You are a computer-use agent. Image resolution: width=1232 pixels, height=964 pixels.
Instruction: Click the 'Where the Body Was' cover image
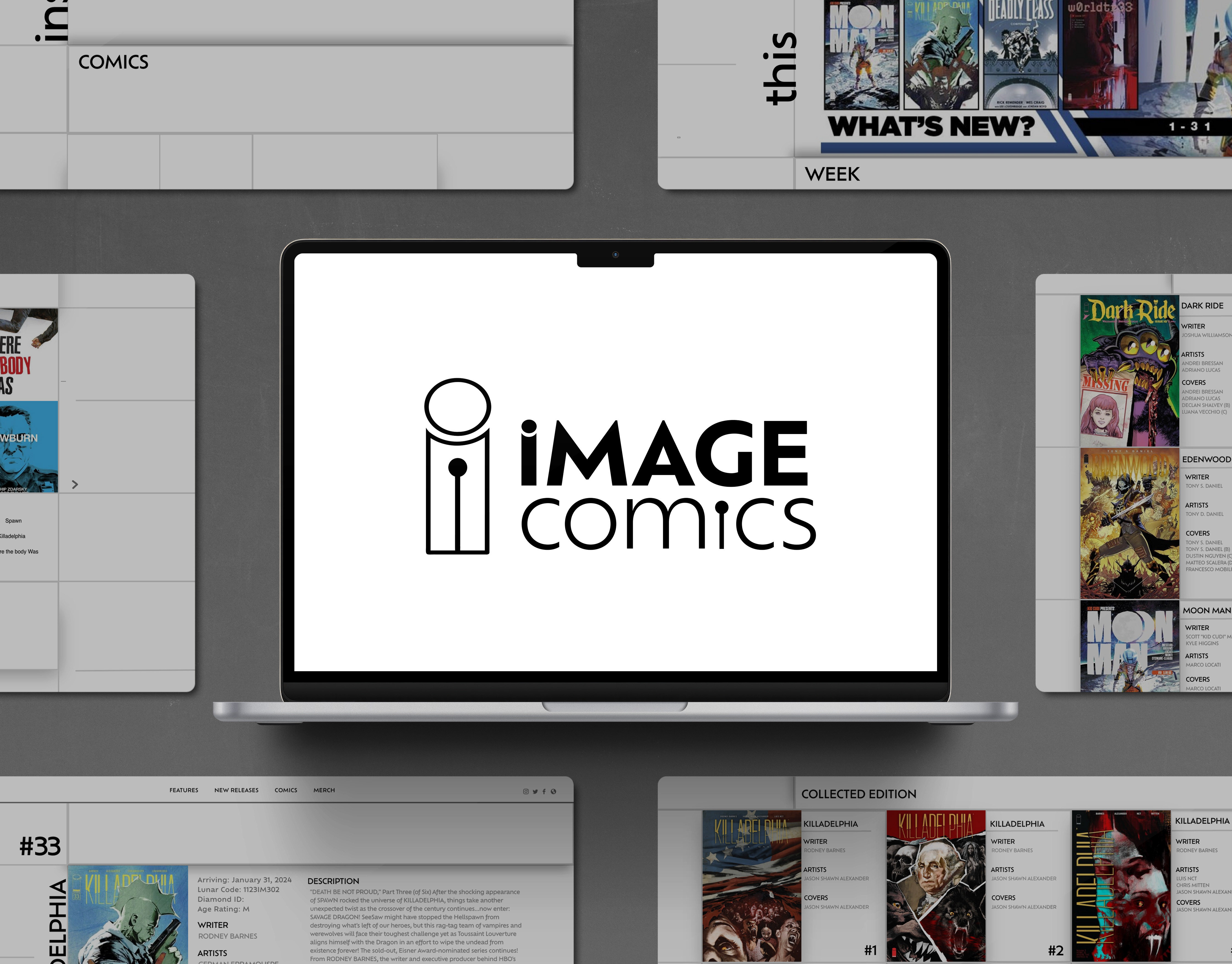(x=29, y=354)
